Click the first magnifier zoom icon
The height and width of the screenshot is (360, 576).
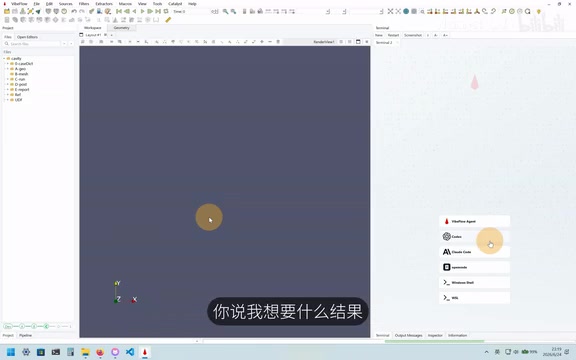point(225,11)
